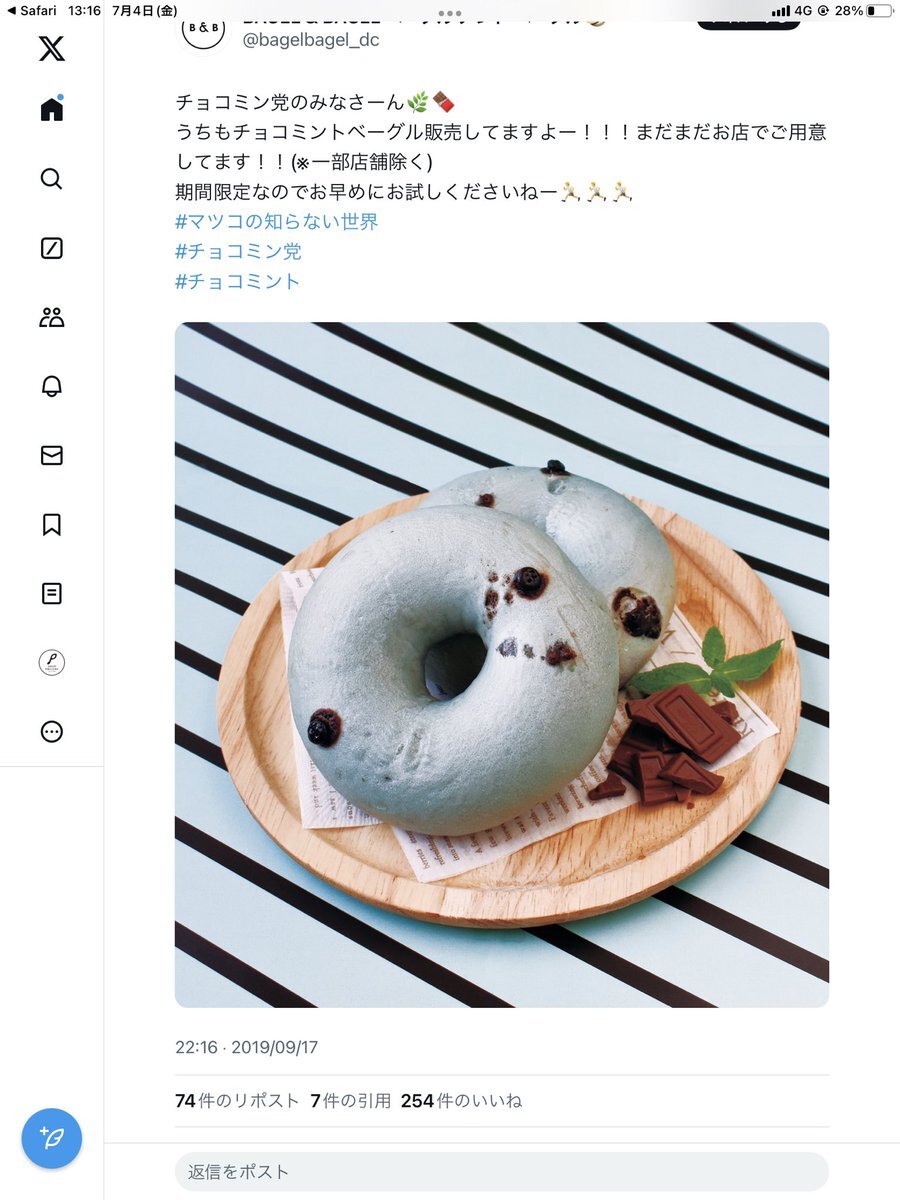Screen dimensions: 900x1200
Task: Return to Safari via status bar back link
Action: (x=32, y=10)
